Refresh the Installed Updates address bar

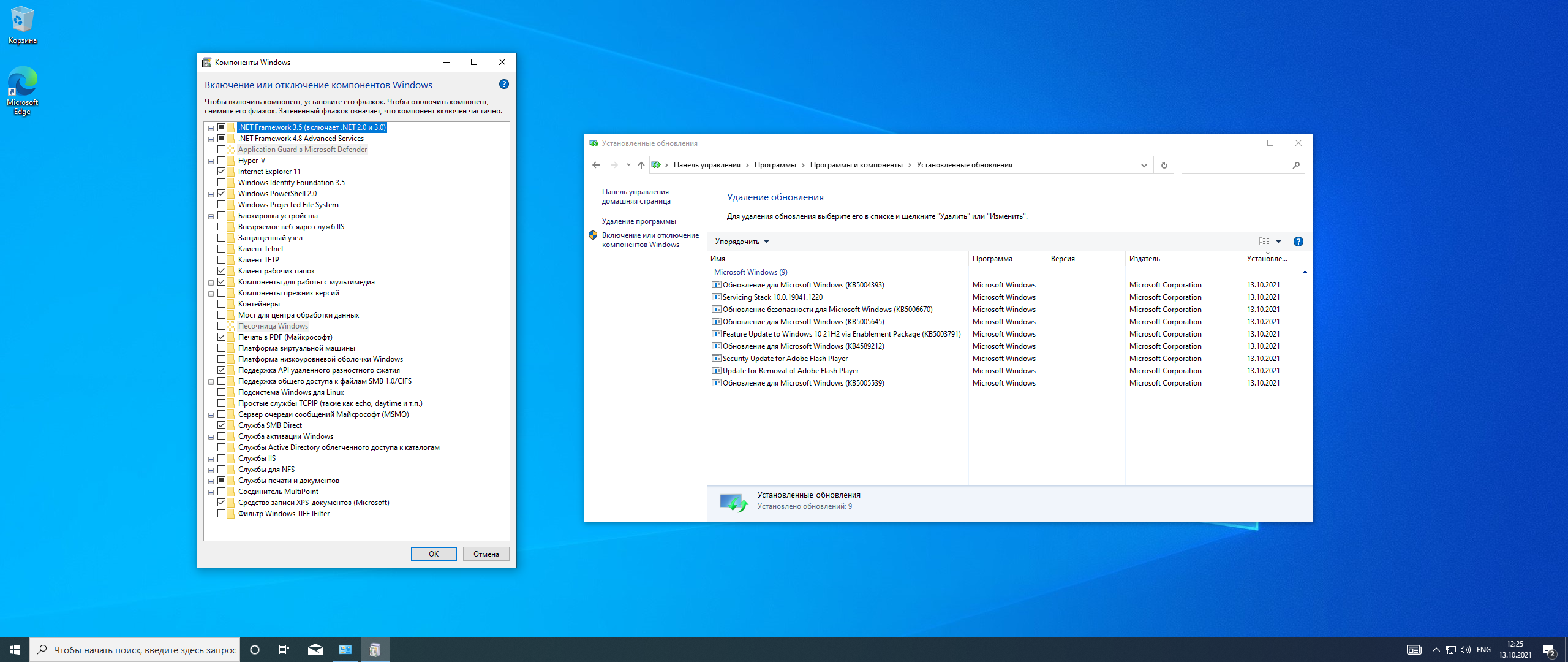click(x=1164, y=165)
